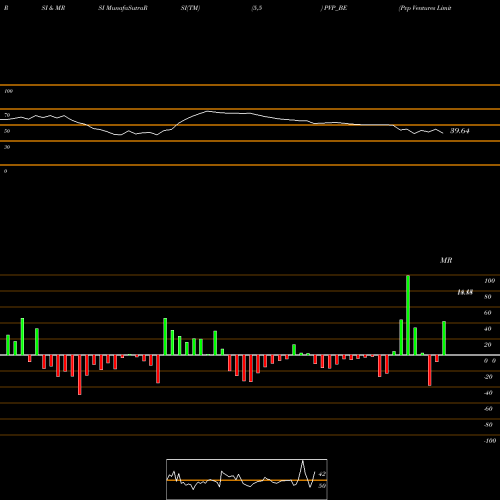Click the '(5,5' parameter text
500x500 pixels.
pos(257,8)
